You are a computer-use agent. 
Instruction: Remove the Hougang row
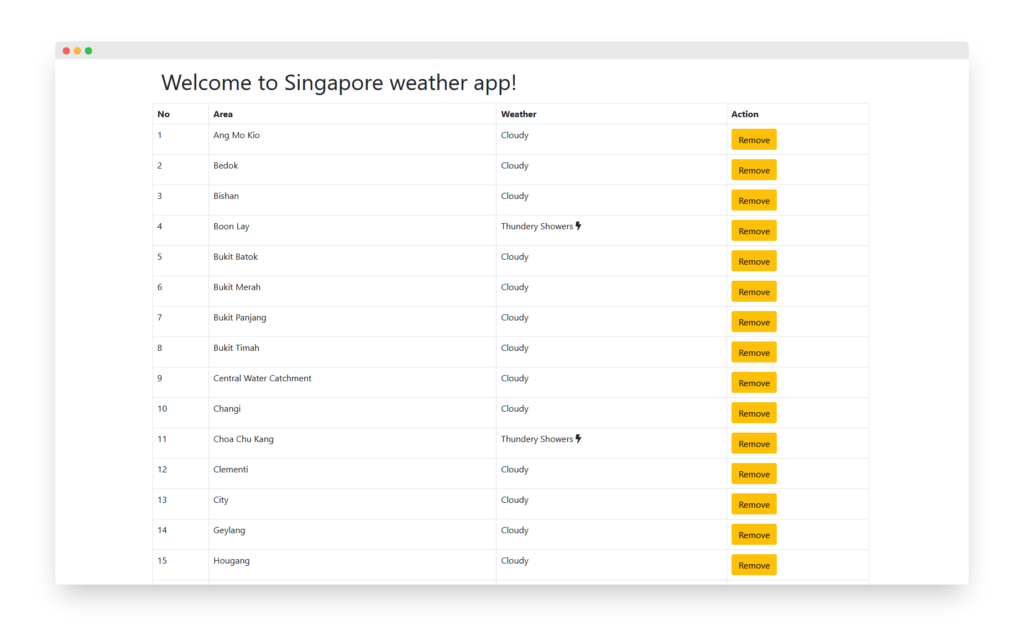(x=754, y=565)
